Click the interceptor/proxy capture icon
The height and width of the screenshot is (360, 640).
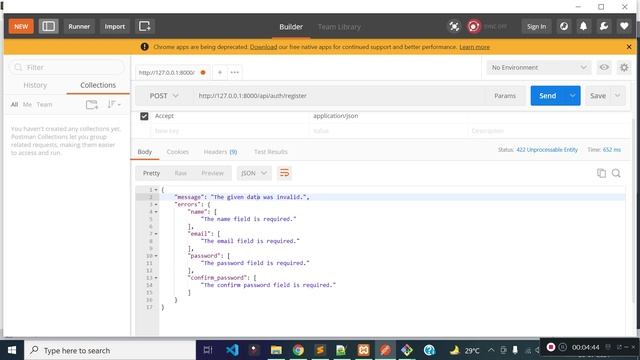(x=454, y=27)
